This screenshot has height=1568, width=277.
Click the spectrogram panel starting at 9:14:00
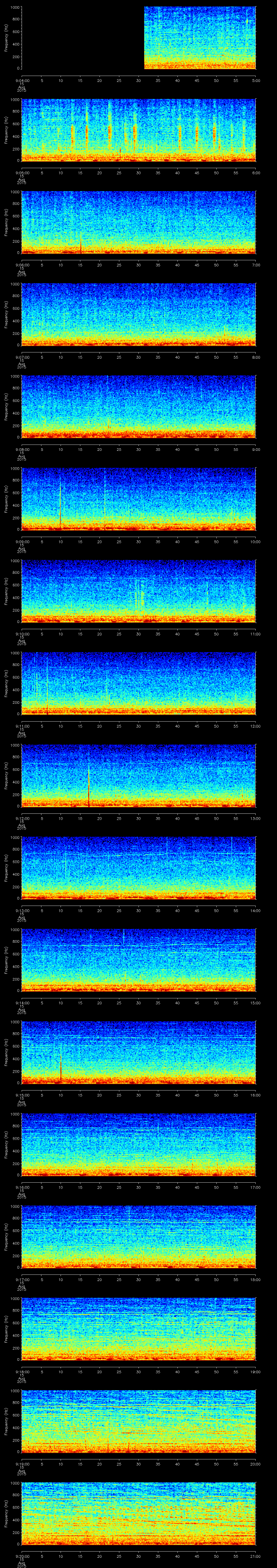coord(139,960)
